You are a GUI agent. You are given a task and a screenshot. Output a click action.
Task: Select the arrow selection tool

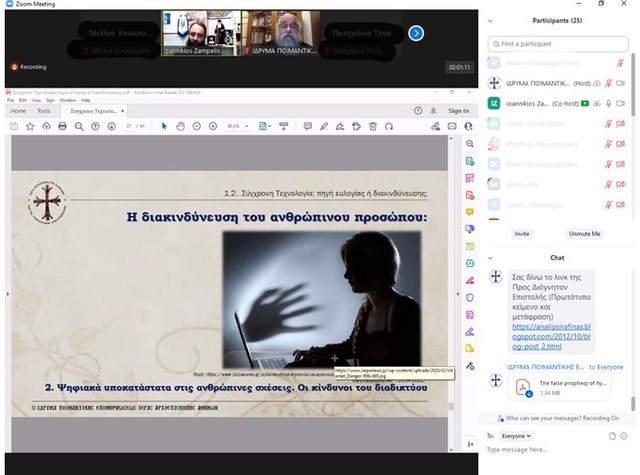163,126
